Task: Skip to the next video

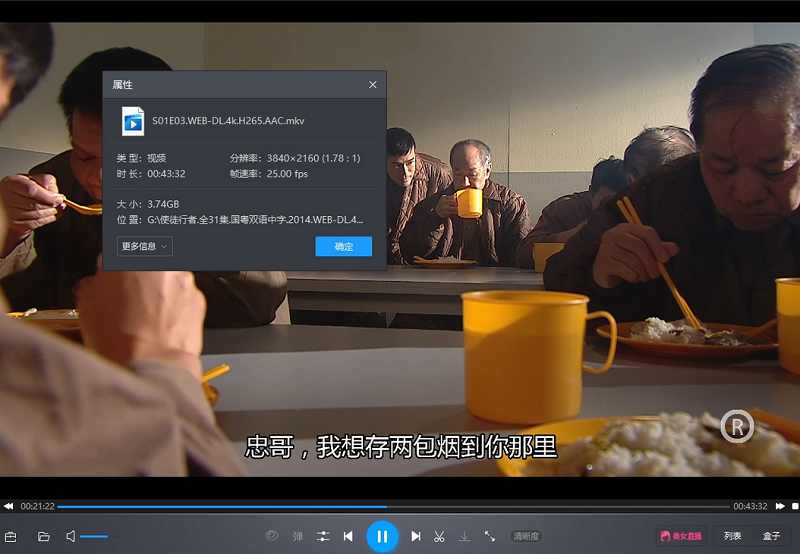Action: [416, 537]
